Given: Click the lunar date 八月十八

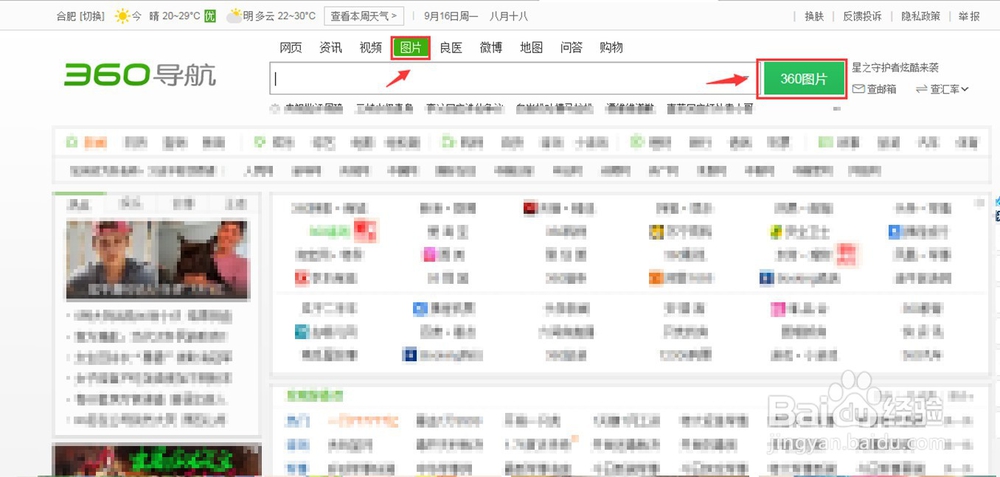Looking at the screenshot, I should 508,16.
